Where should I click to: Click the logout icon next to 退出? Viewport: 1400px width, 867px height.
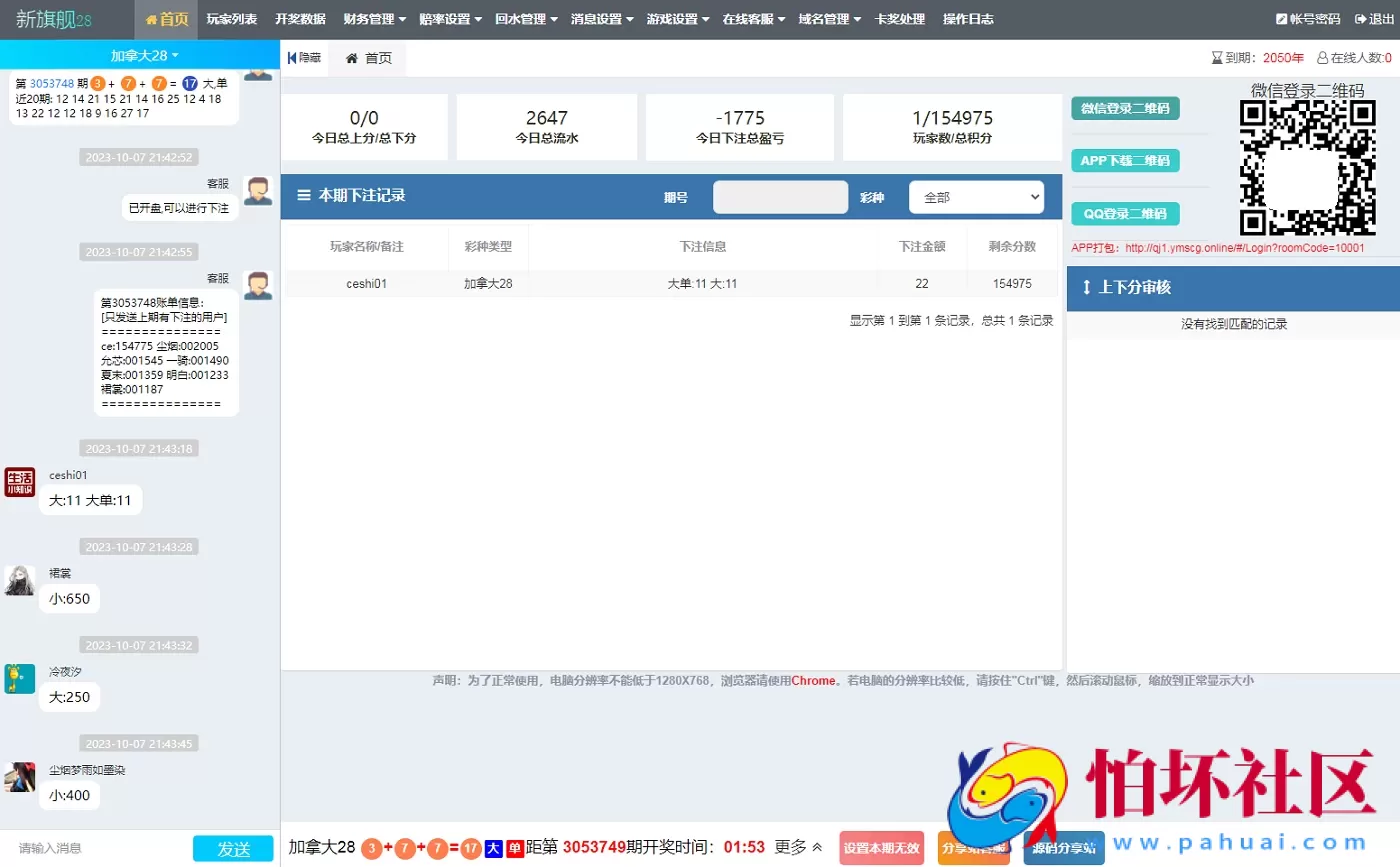pyautogui.click(x=1361, y=18)
